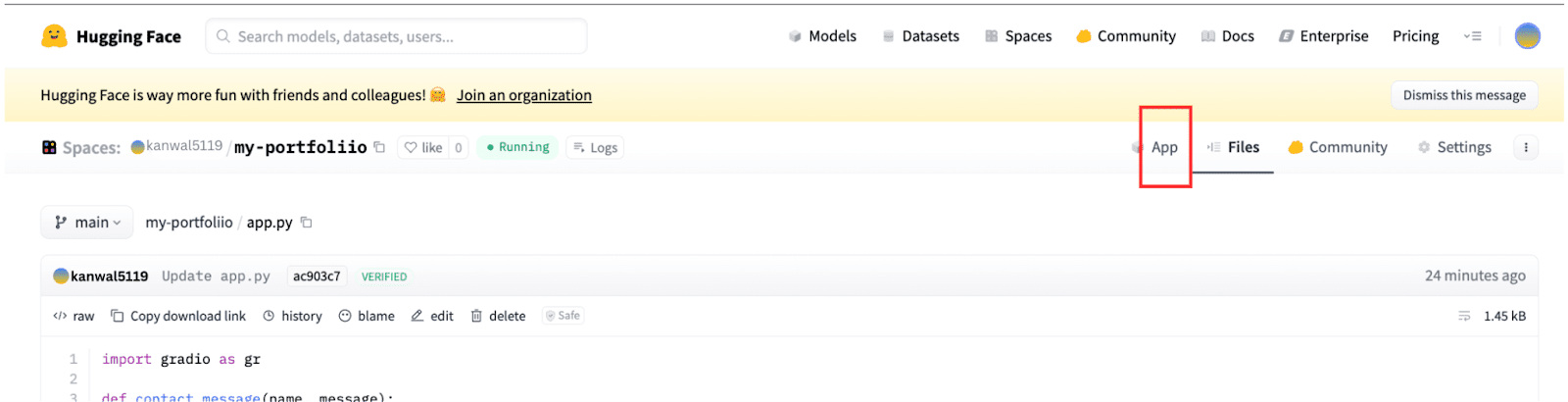Switch to the App tab
Screen dimensions: 1568x402
1164,147
